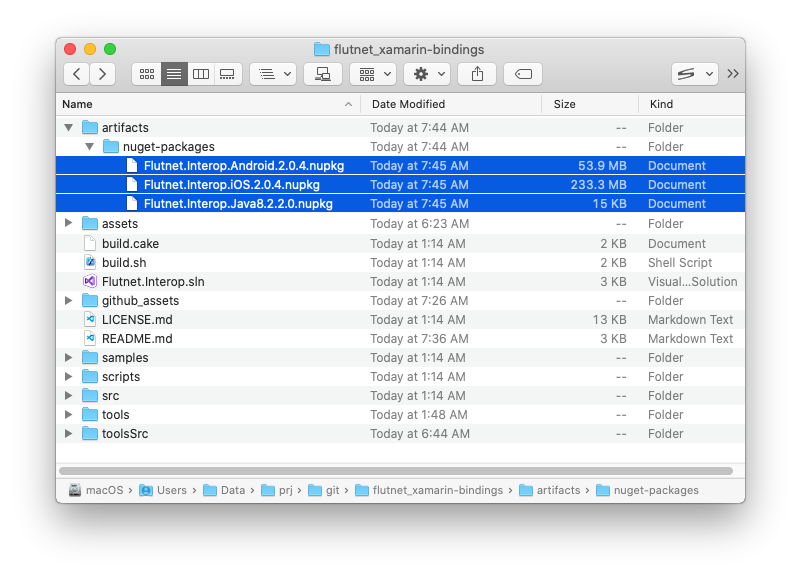Collapse the nuget-packages folder
This screenshot has width=801, height=577.
click(89, 147)
